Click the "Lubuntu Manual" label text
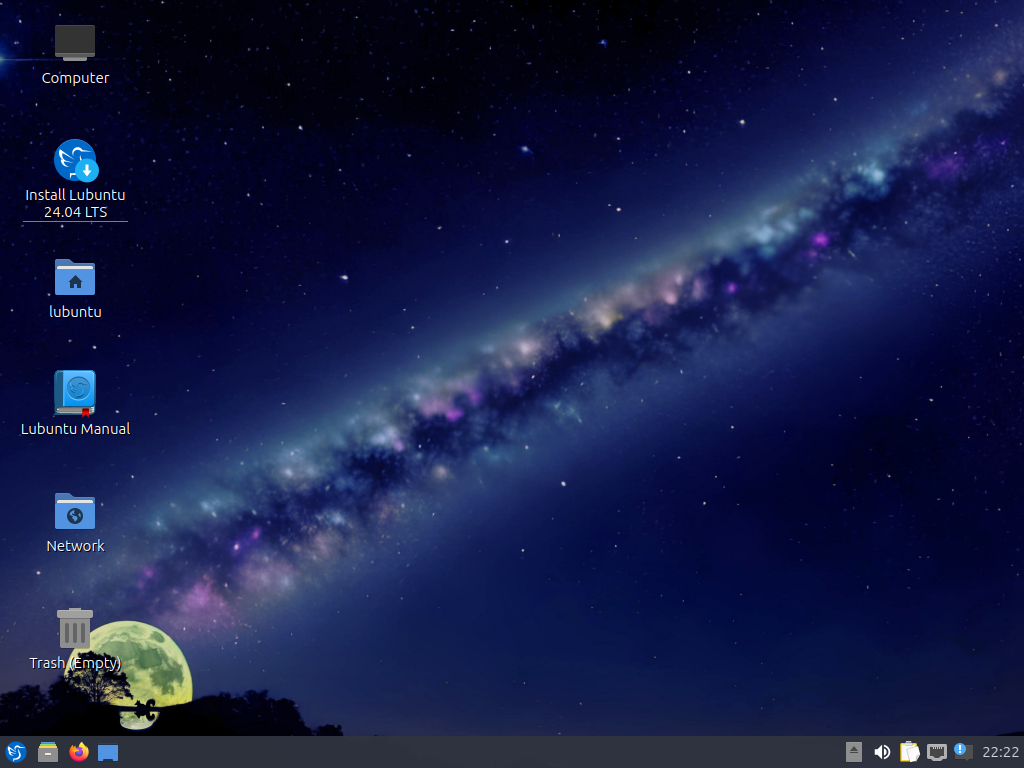 click(x=75, y=429)
